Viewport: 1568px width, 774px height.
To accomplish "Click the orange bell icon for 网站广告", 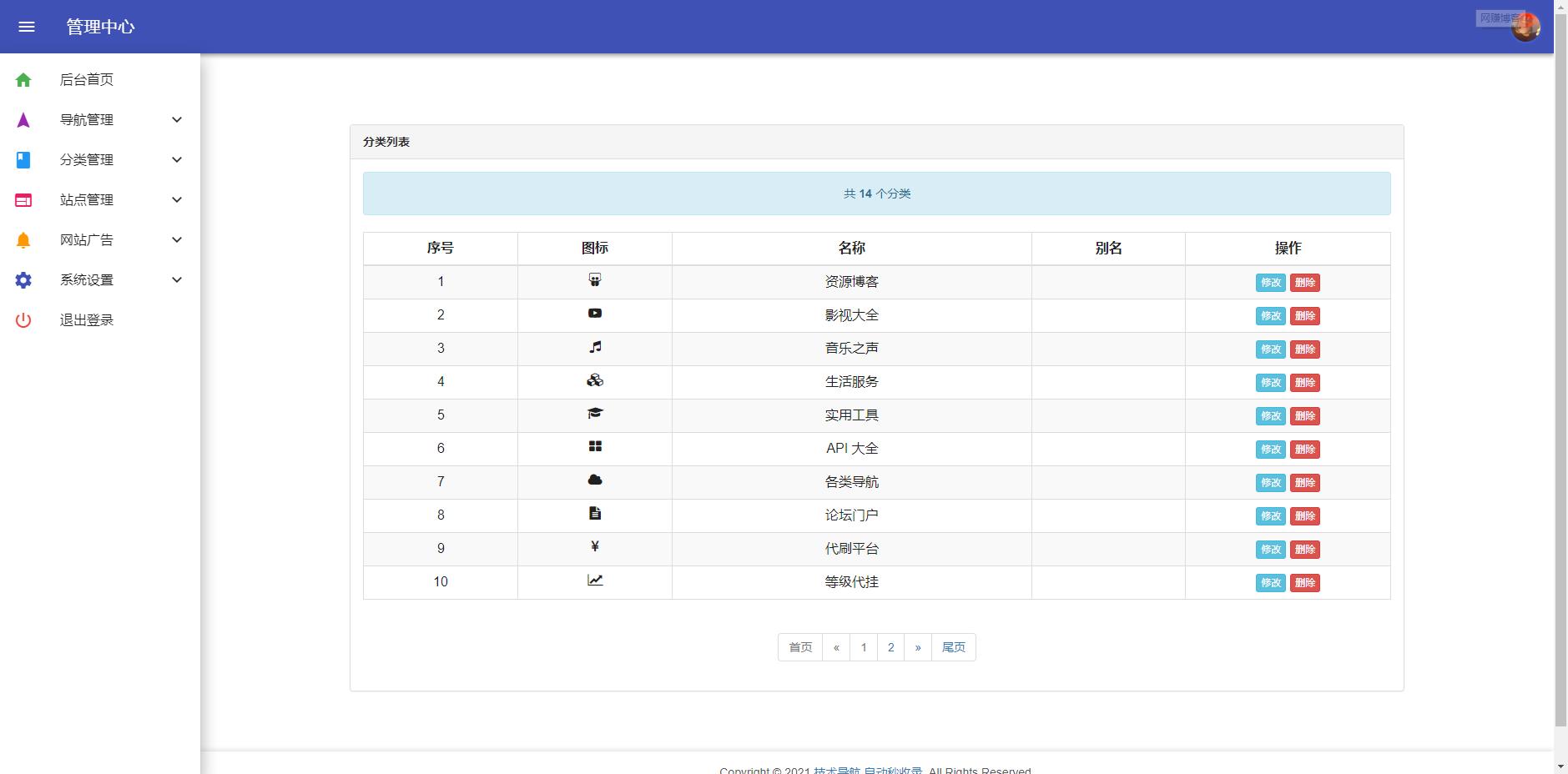I will (x=23, y=240).
